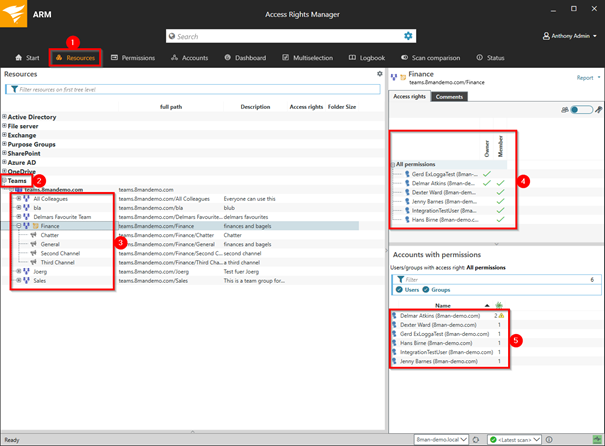The height and width of the screenshot is (446, 605).
Task: Click the search settings gear icon
Action: click(x=408, y=36)
